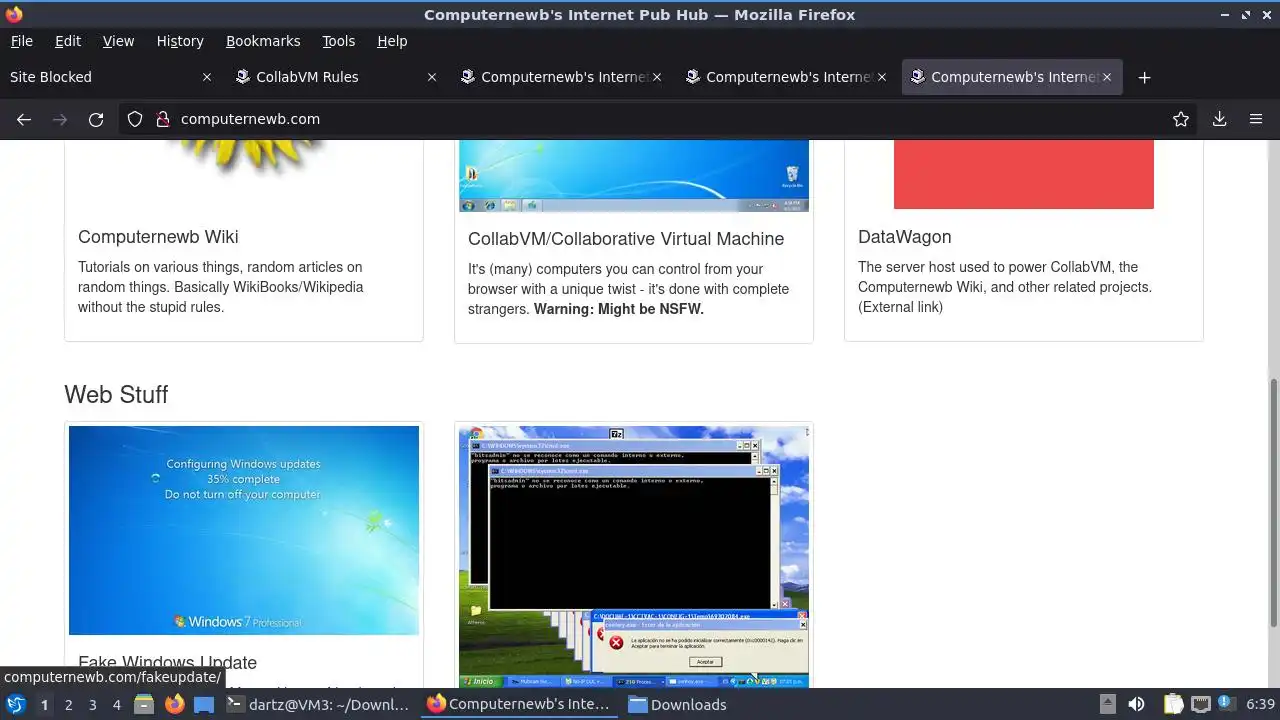Switch to workspace 4
Viewport: 1280px width, 720px height.
(116, 704)
